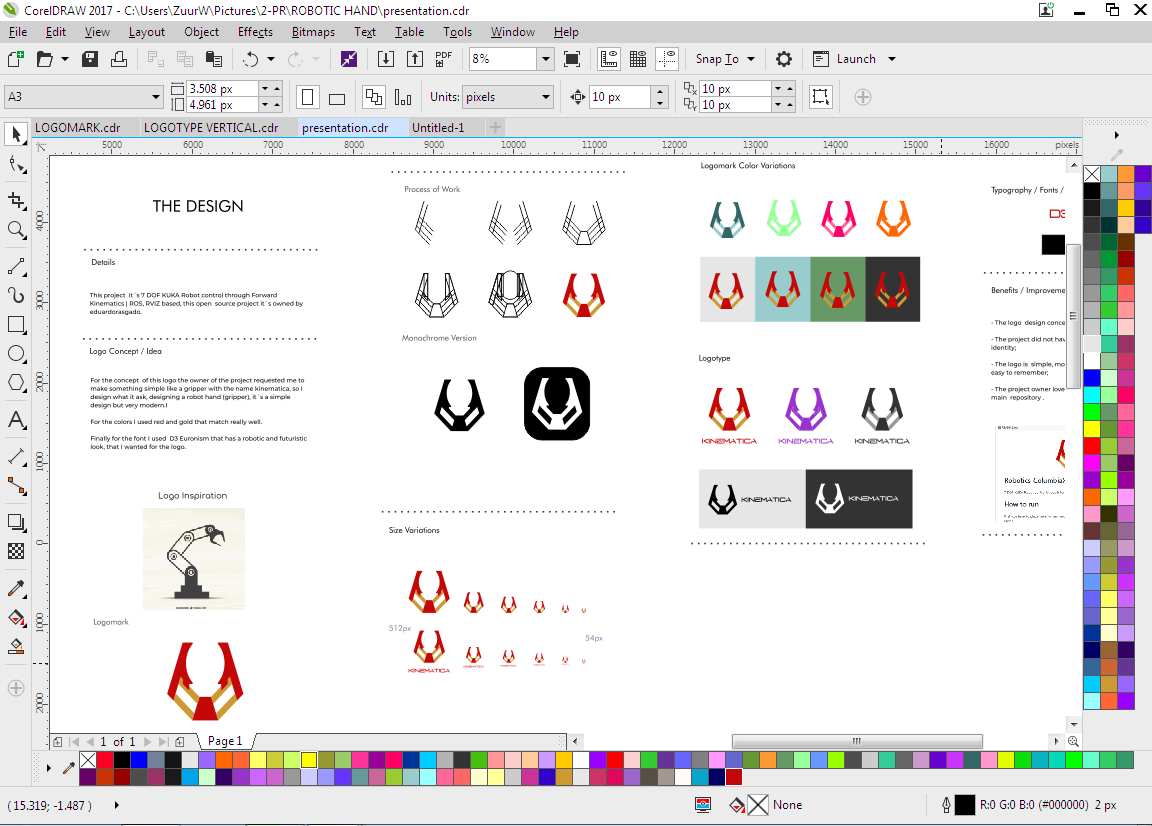Click the Page 1 tab
This screenshot has height=826, width=1152.
pyautogui.click(x=225, y=741)
